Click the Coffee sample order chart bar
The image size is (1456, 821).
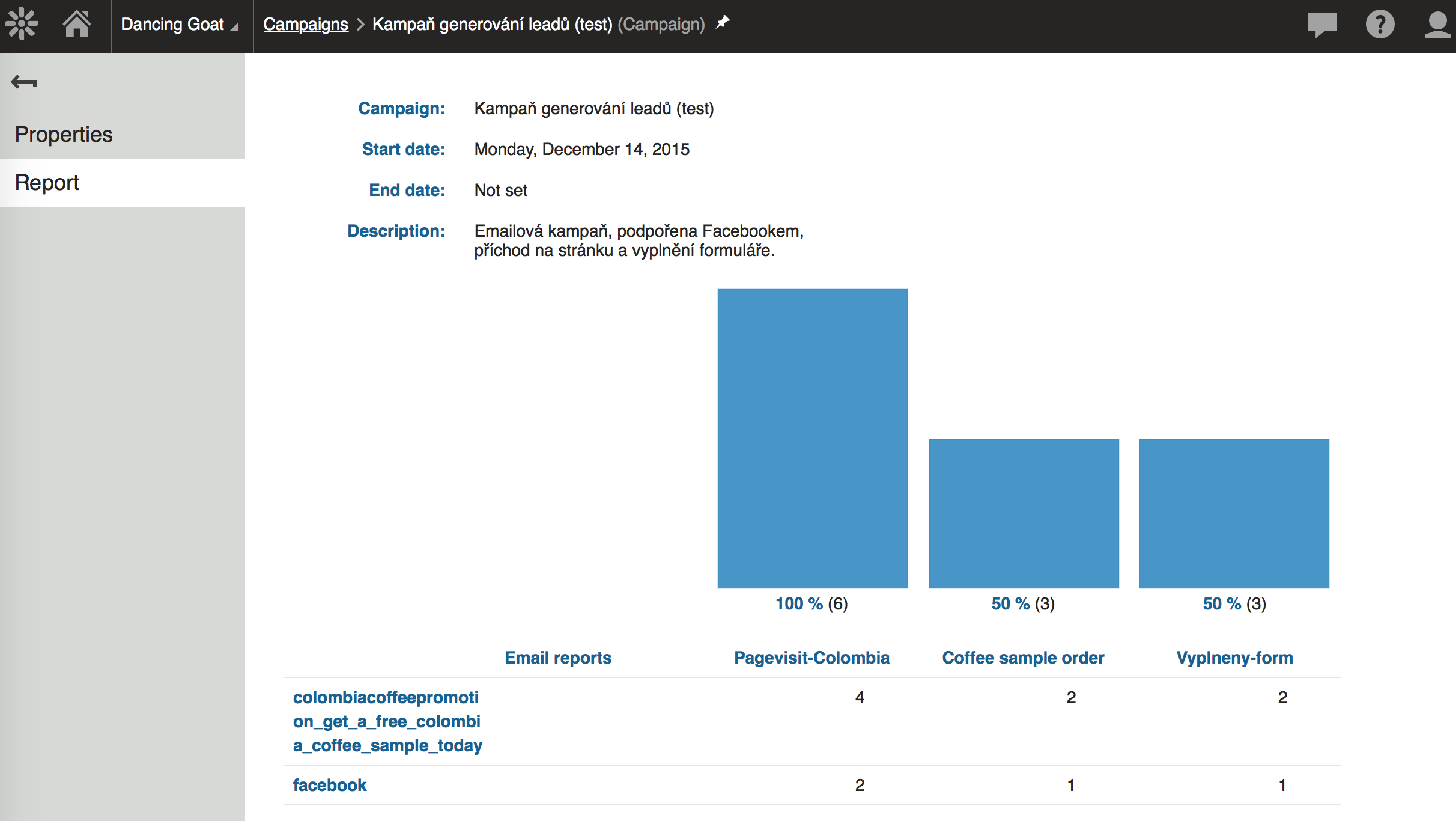point(1024,513)
